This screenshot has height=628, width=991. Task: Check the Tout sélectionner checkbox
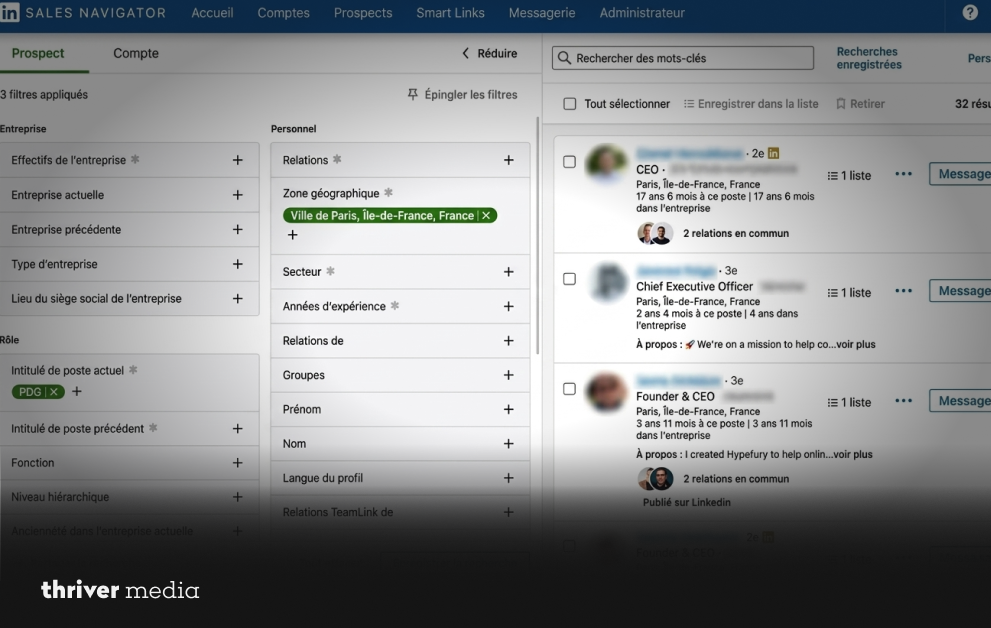point(569,103)
